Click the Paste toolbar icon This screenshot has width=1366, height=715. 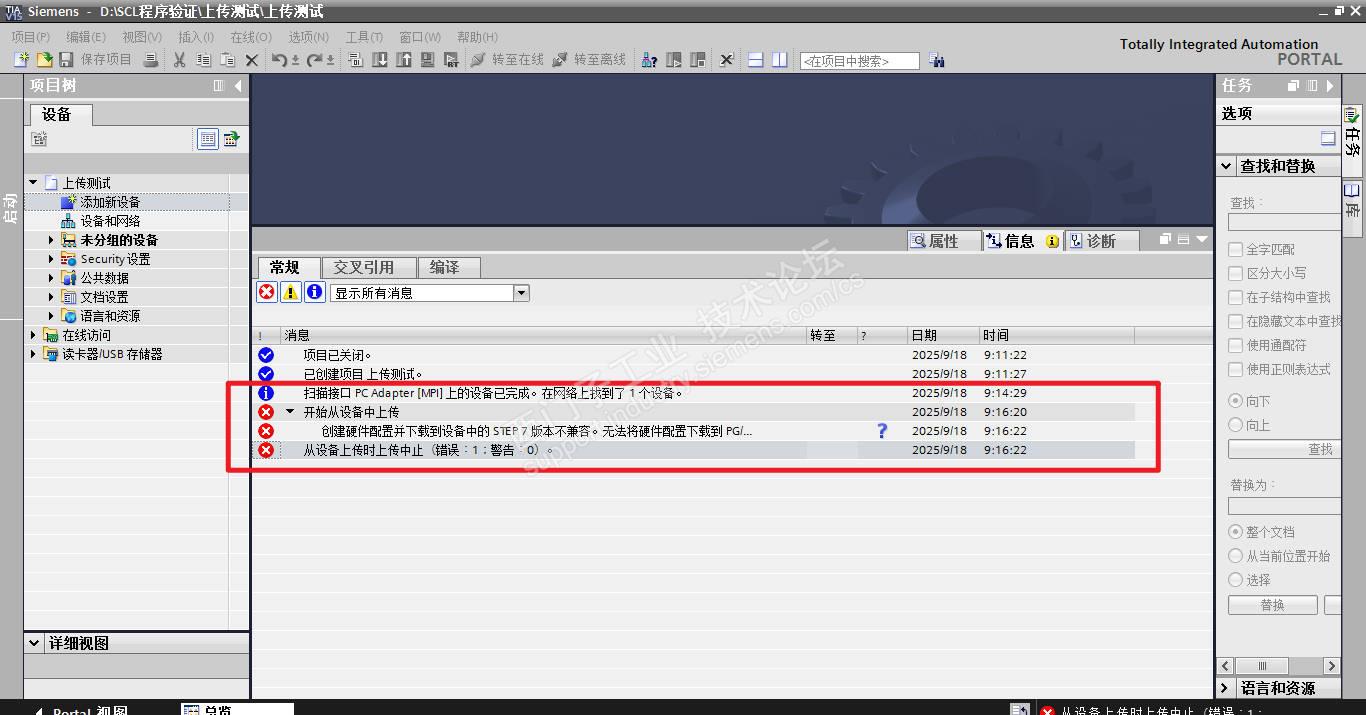coord(227,60)
